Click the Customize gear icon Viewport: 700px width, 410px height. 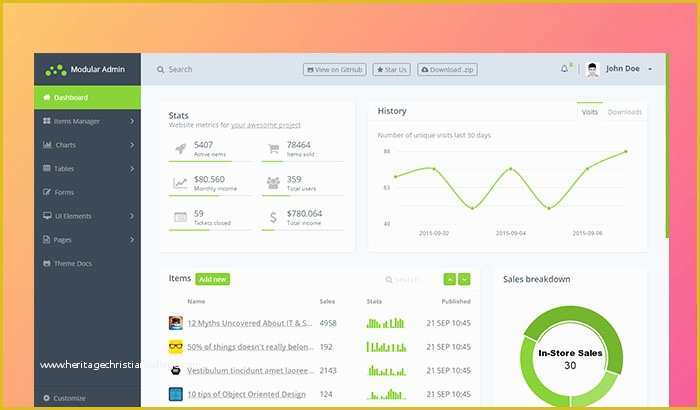pyautogui.click(x=46, y=398)
